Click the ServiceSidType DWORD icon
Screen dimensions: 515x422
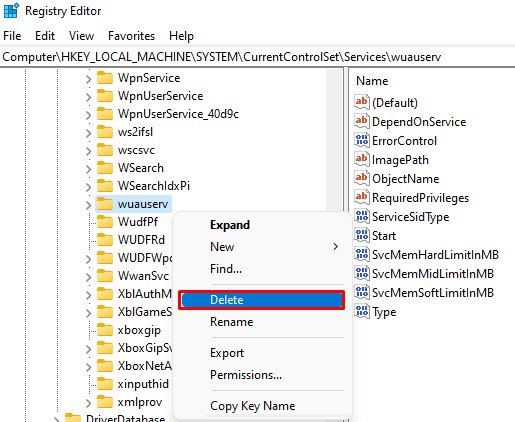click(362, 216)
